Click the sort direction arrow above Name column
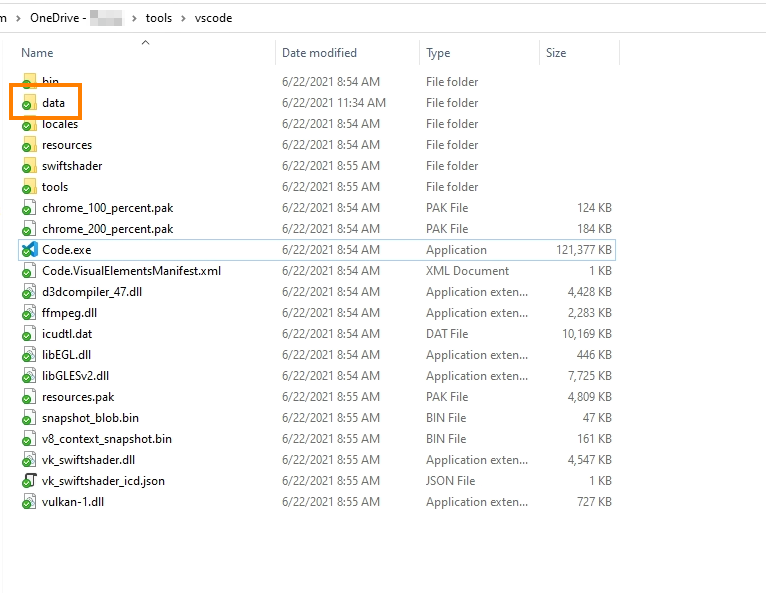 (145, 42)
